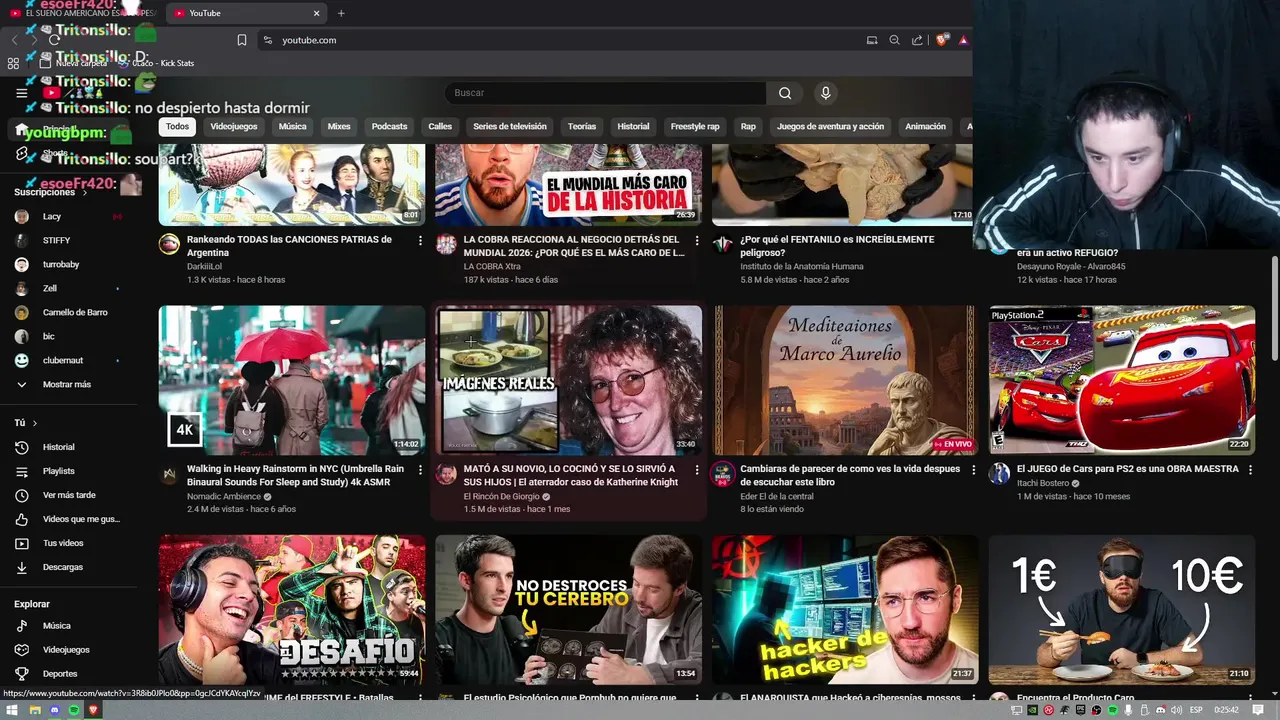Open Ozaco - Kick Stats bookmark
This screenshot has width=1280, height=720.
tap(158, 63)
